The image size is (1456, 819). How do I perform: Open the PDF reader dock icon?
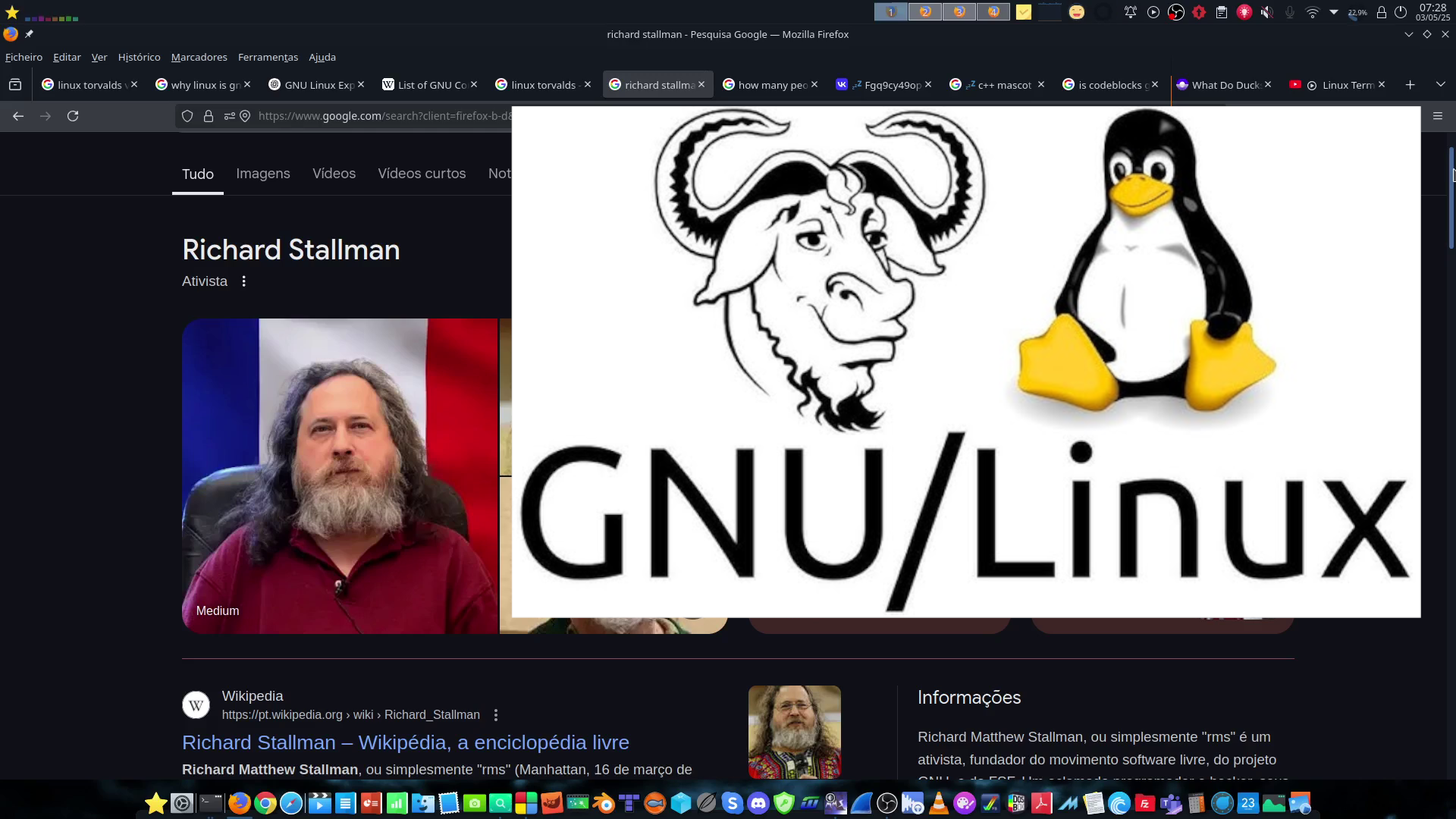(x=1042, y=803)
